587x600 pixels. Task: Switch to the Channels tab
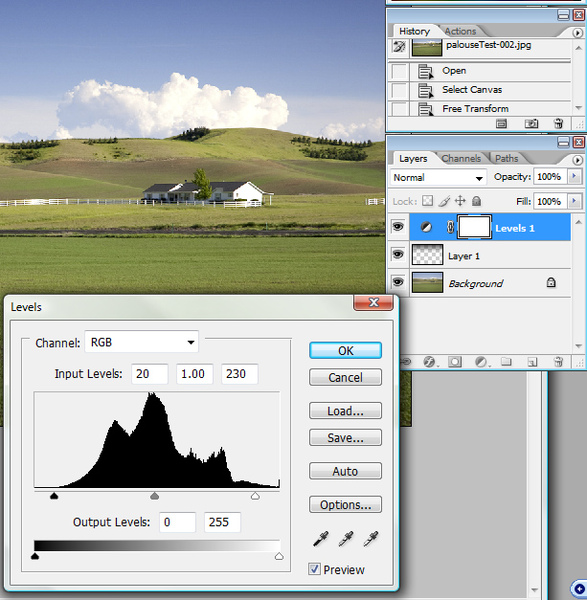[461, 158]
